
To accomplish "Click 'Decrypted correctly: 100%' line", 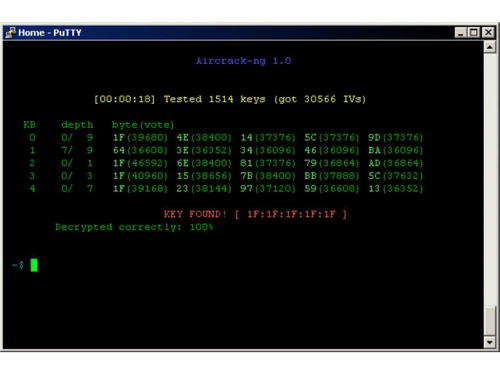I will [134, 227].
